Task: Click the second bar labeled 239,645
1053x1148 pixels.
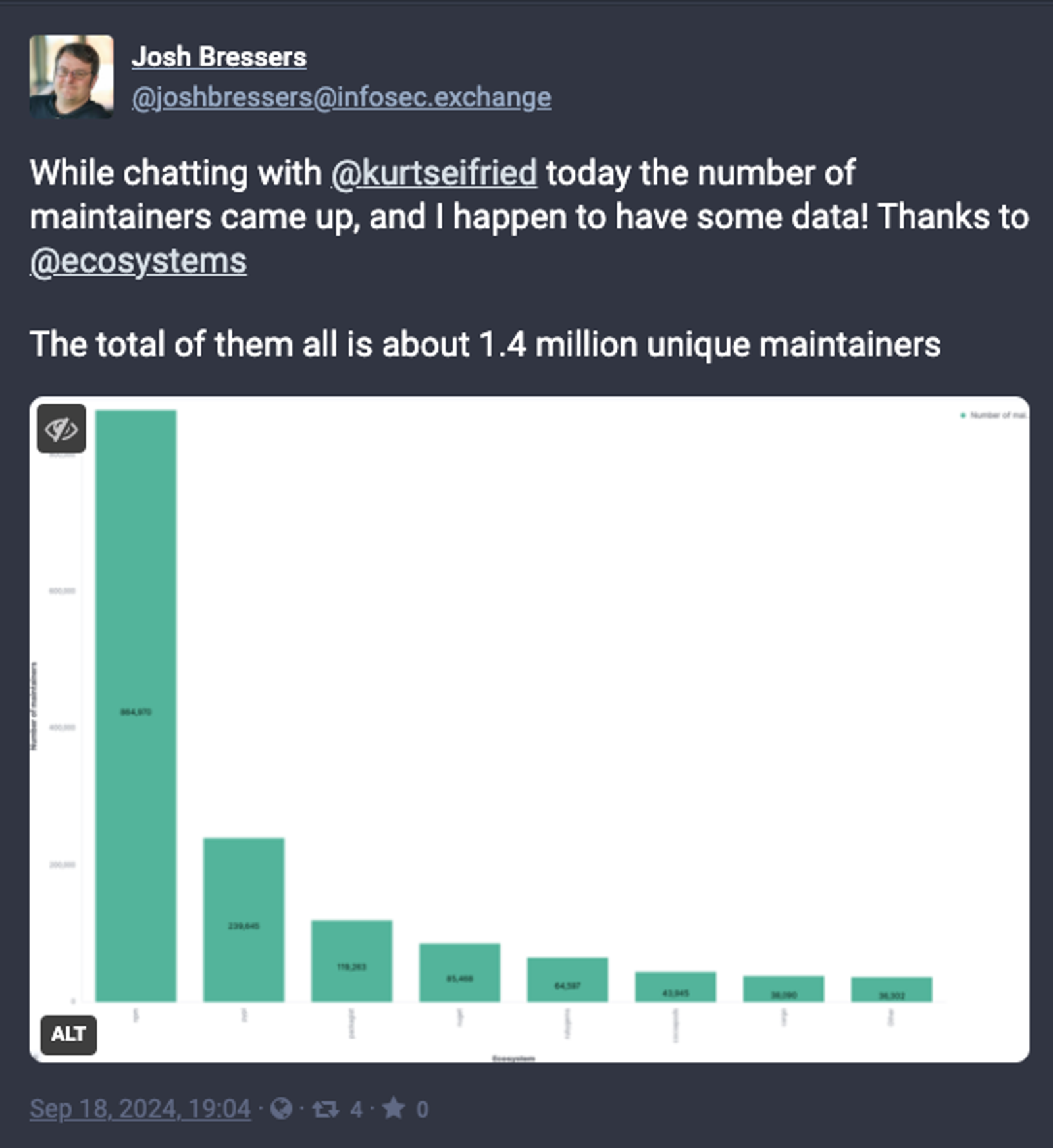Action: point(244,920)
